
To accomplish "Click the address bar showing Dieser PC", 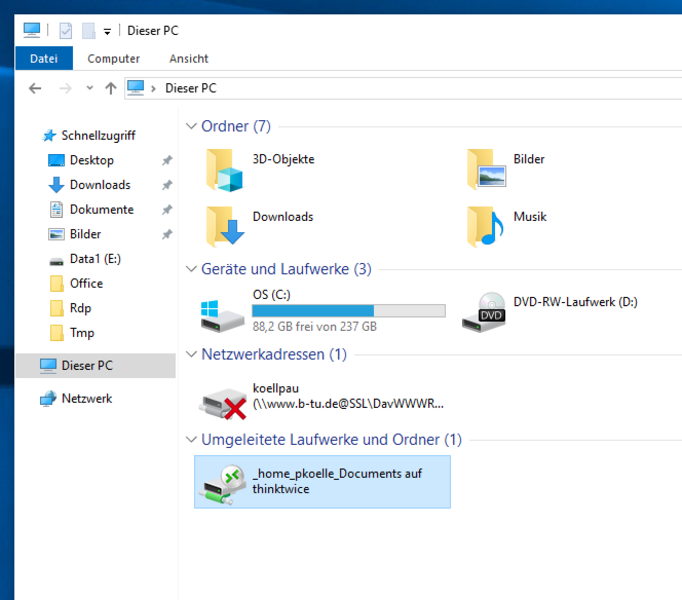I will pos(400,88).
